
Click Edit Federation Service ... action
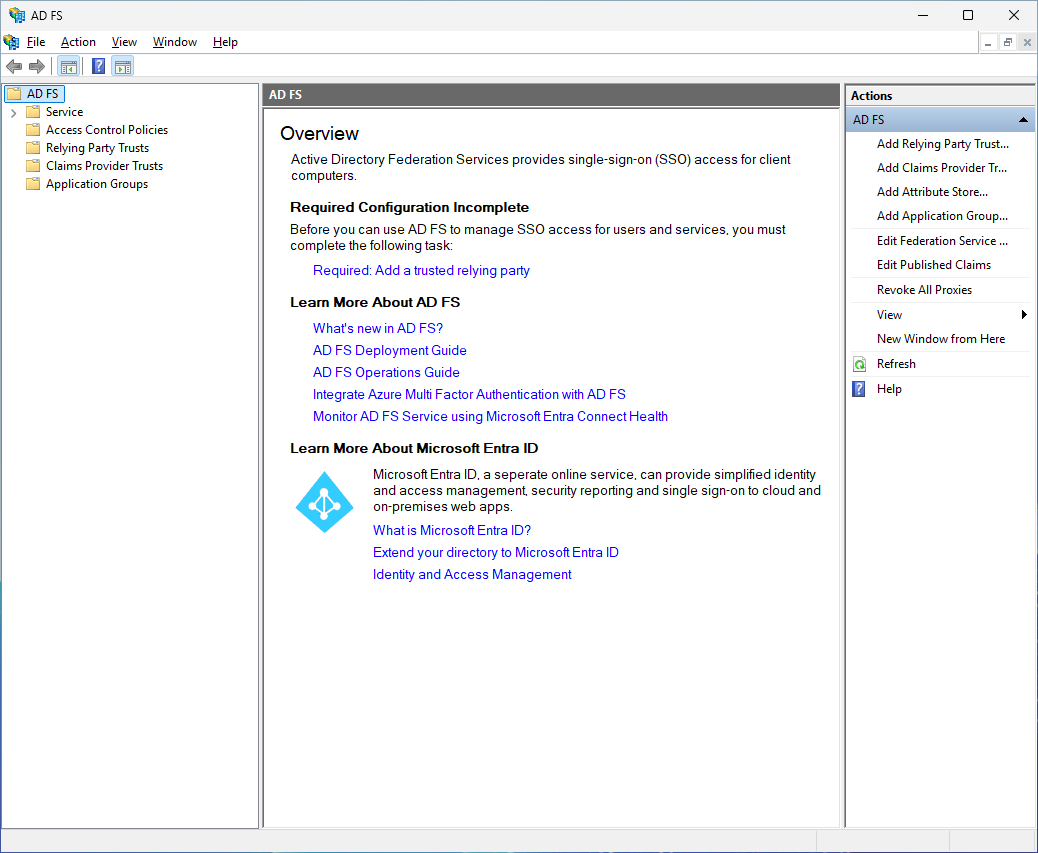[942, 241]
